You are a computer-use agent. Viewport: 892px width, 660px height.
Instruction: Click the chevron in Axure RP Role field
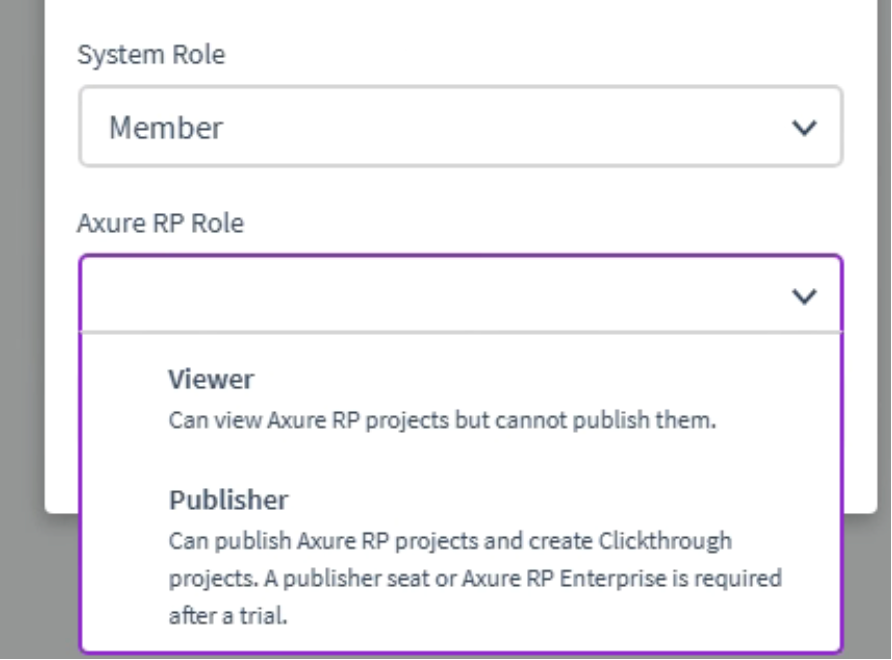pyautogui.click(x=804, y=296)
